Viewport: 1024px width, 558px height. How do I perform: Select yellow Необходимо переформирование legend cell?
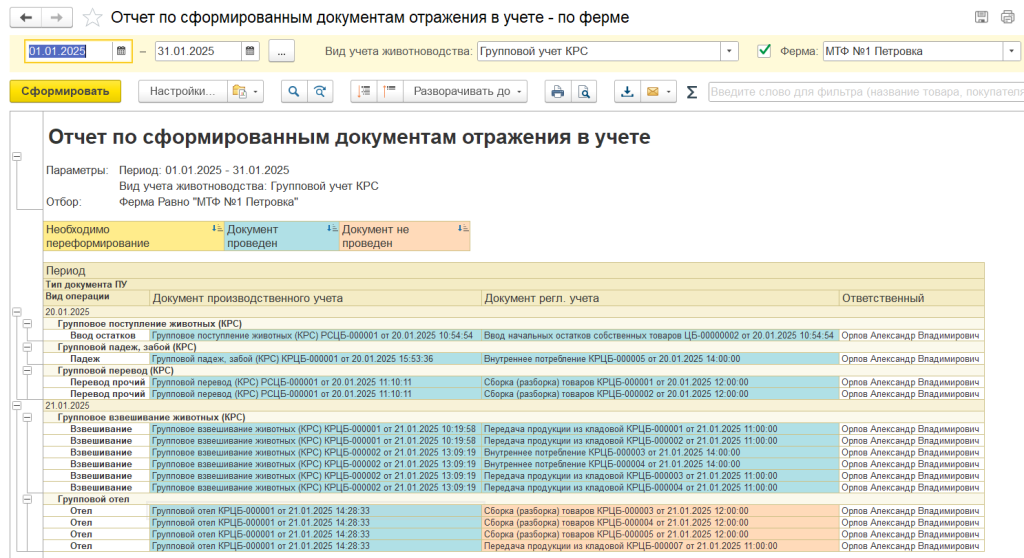(x=134, y=236)
